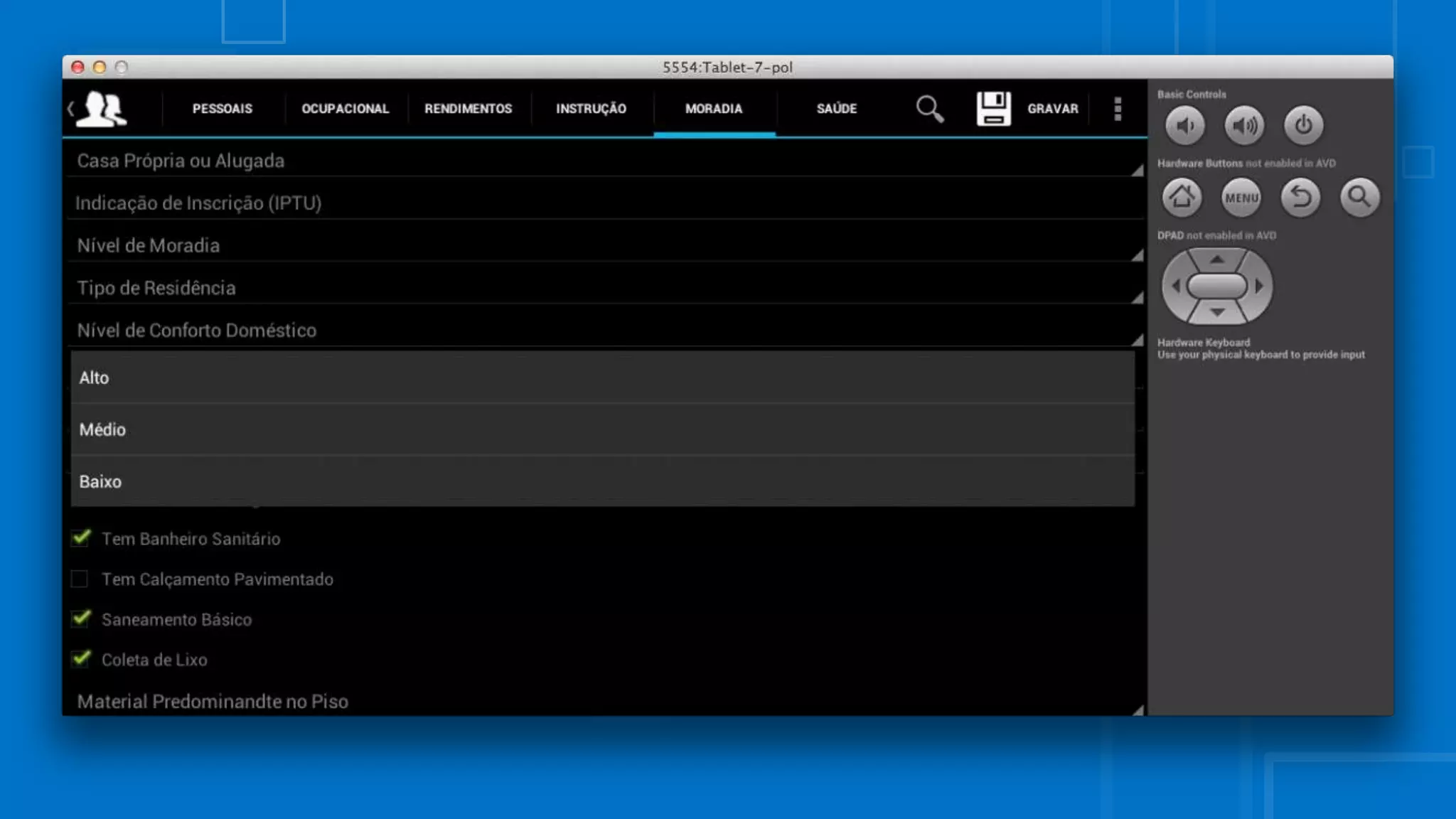
Task: Toggle the Coleta de Lixo checkbox
Action: click(81, 659)
